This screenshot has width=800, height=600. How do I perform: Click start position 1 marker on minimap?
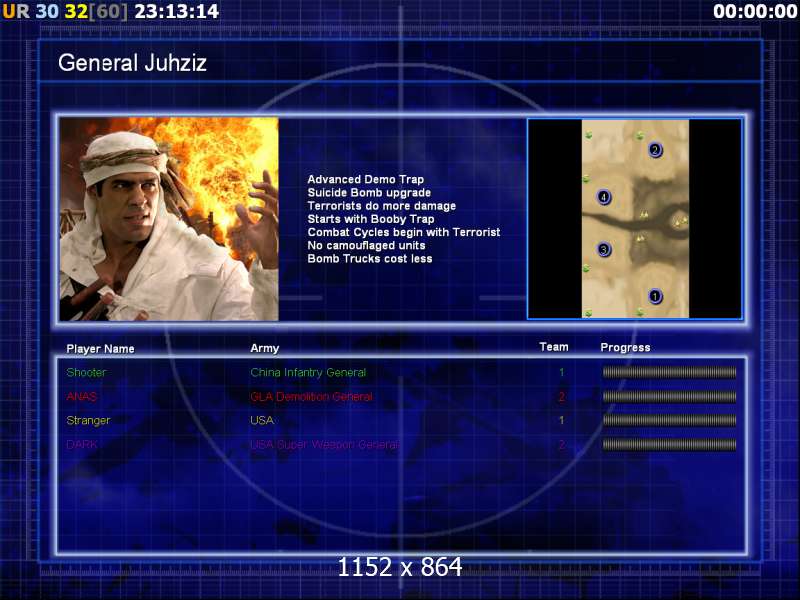point(655,296)
